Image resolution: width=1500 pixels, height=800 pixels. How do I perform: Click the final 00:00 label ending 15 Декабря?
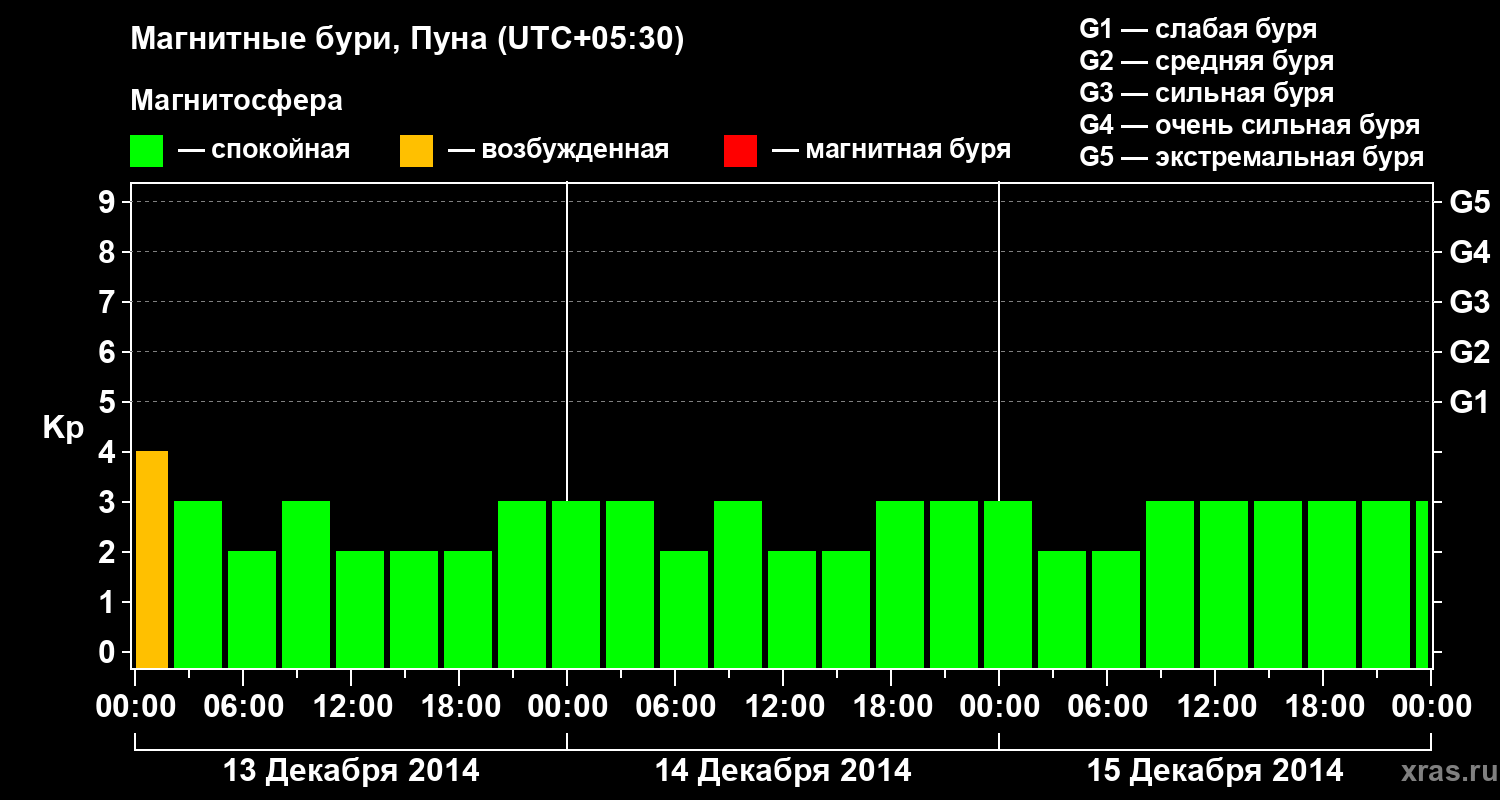coord(1431,706)
